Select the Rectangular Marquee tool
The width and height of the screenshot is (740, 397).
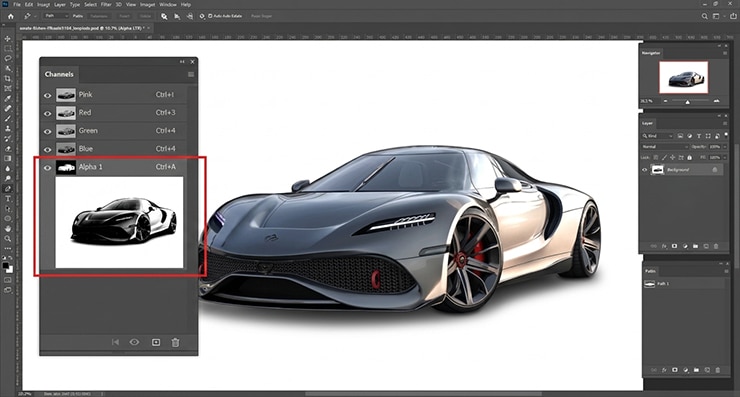point(8,49)
